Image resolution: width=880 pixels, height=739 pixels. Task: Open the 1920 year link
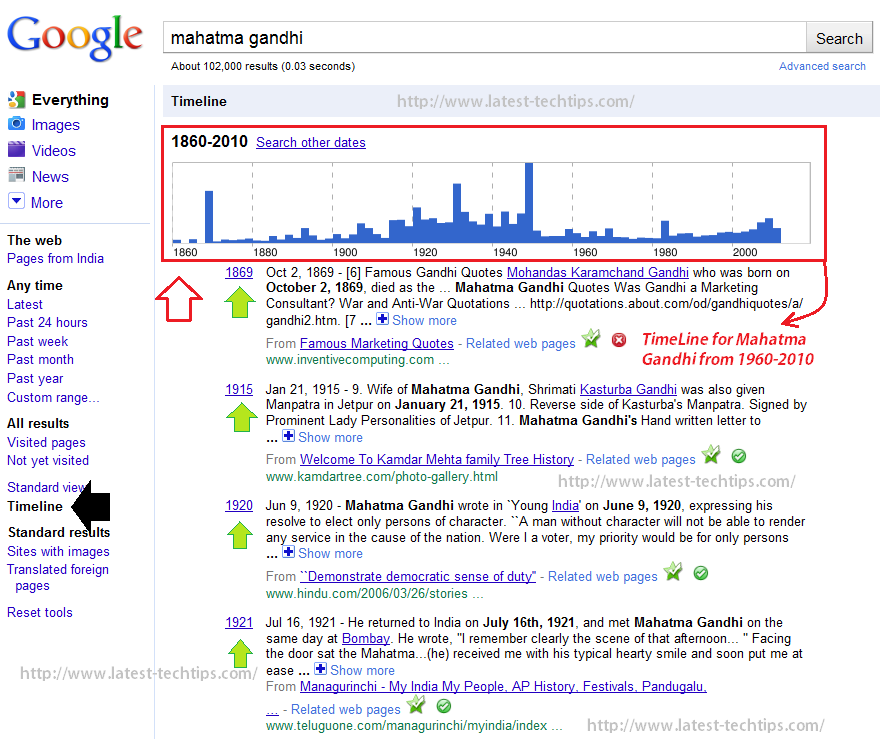pyautogui.click(x=239, y=506)
